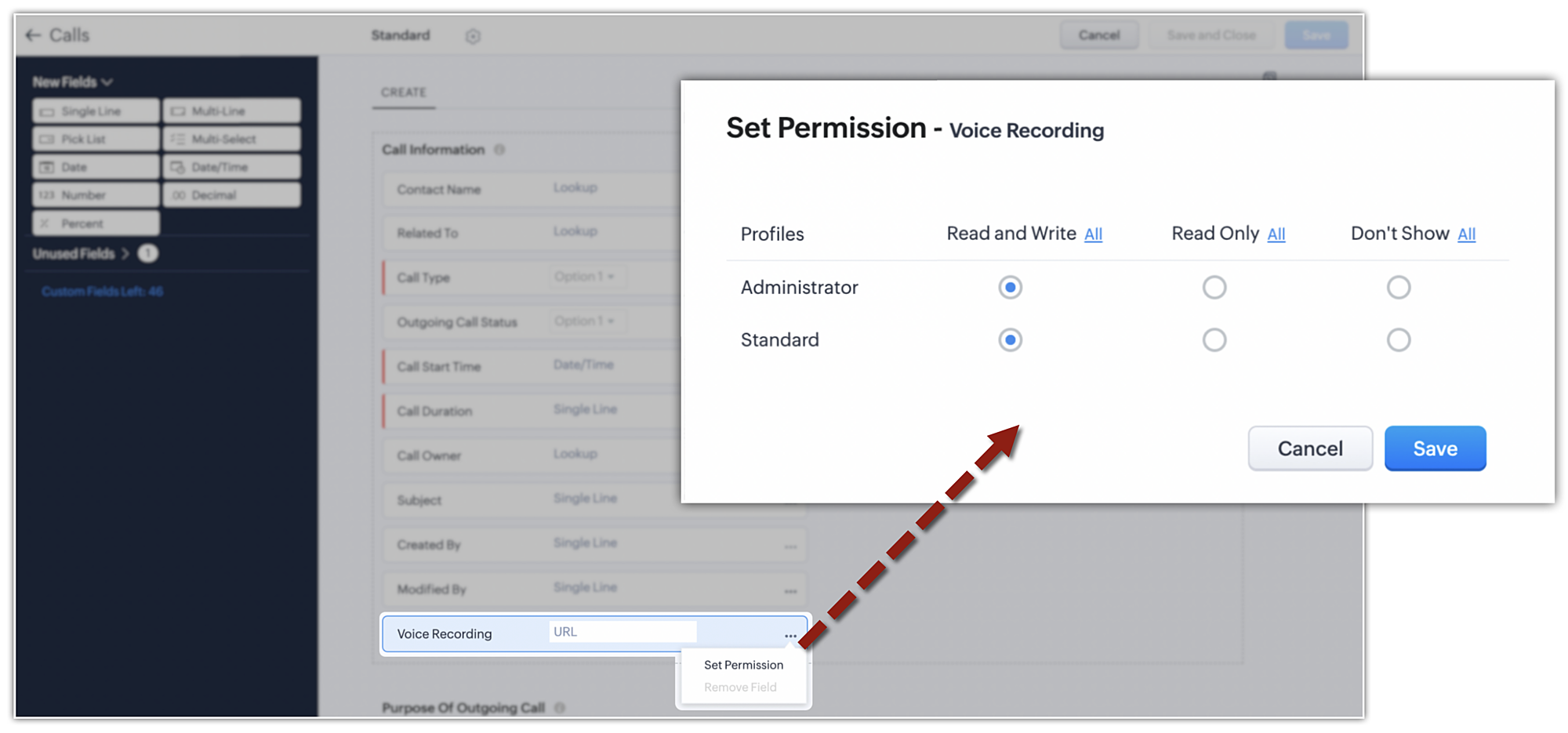Click the Voice Recording URL input field
The width and height of the screenshot is (1568, 733).
coord(622,632)
